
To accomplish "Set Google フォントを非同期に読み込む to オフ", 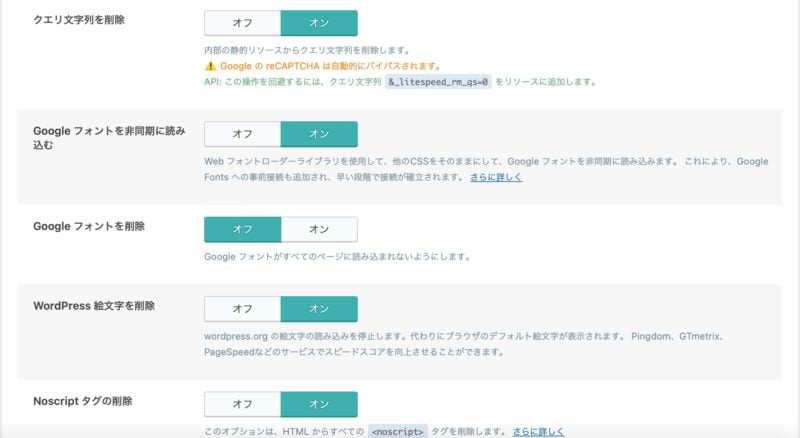I will pyautogui.click(x=242, y=133).
